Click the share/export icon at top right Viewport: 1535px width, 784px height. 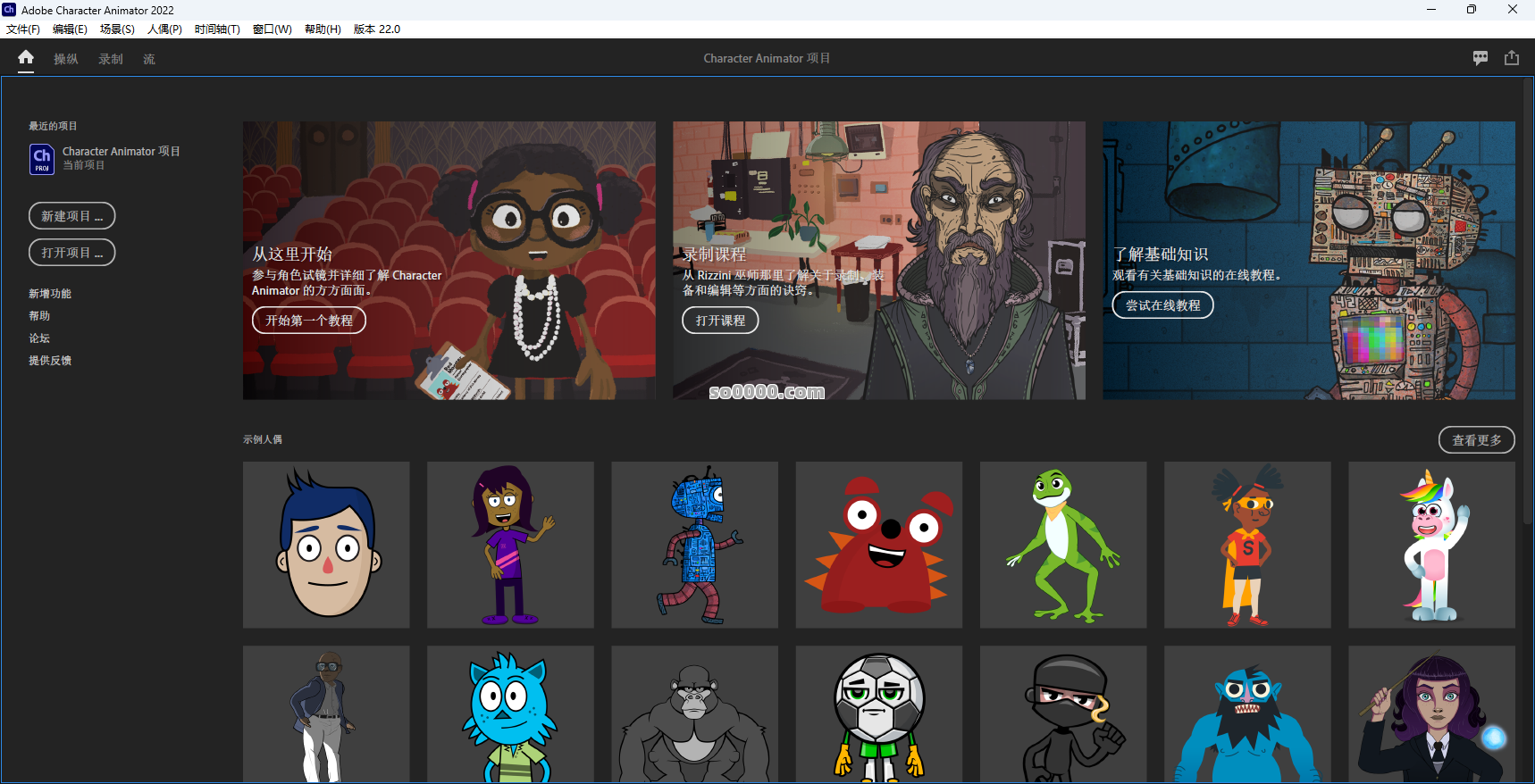coord(1512,58)
